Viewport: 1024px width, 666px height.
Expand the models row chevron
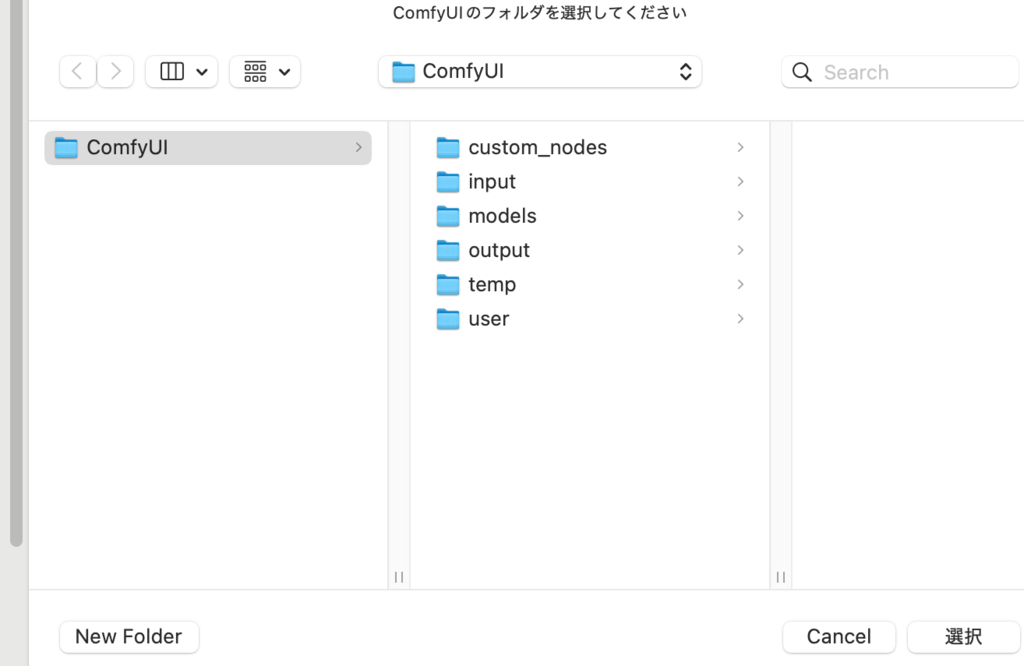[741, 216]
